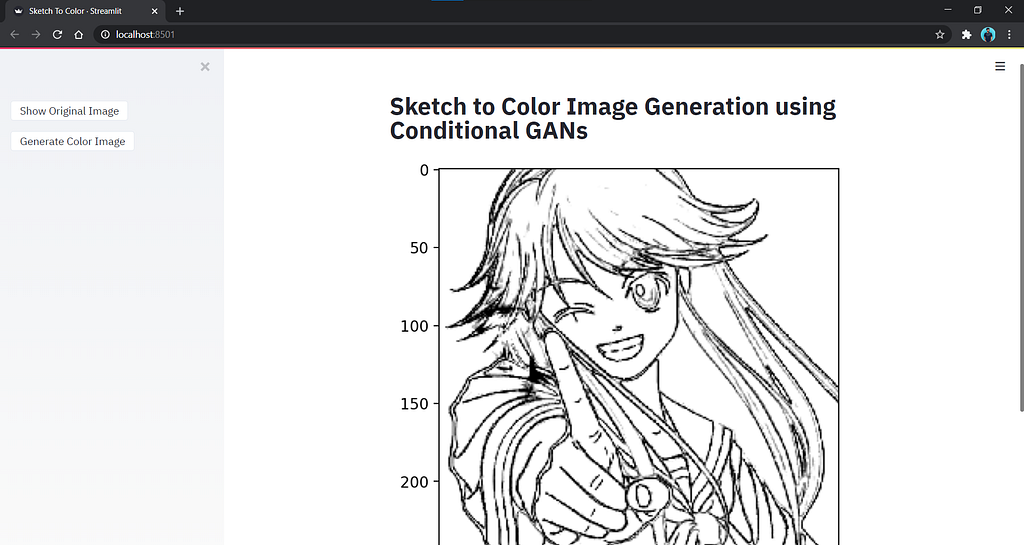Click the y-axis label 200
1024x545 pixels.
415,482
